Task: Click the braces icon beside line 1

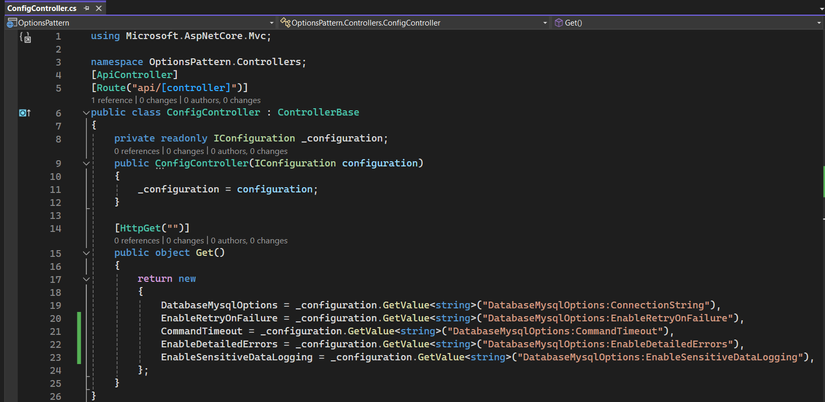Action: pos(25,37)
